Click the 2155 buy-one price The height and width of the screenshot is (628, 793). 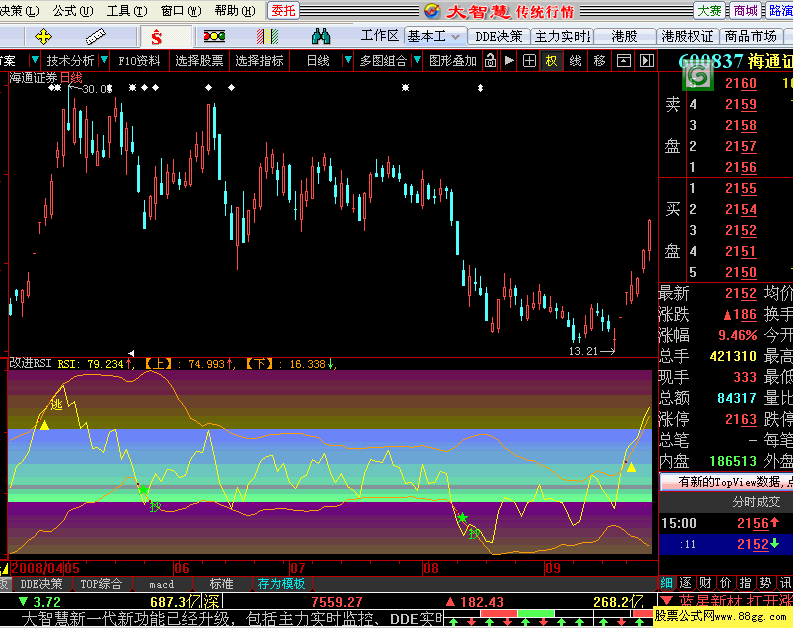pyautogui.click(x=740, y=189)
